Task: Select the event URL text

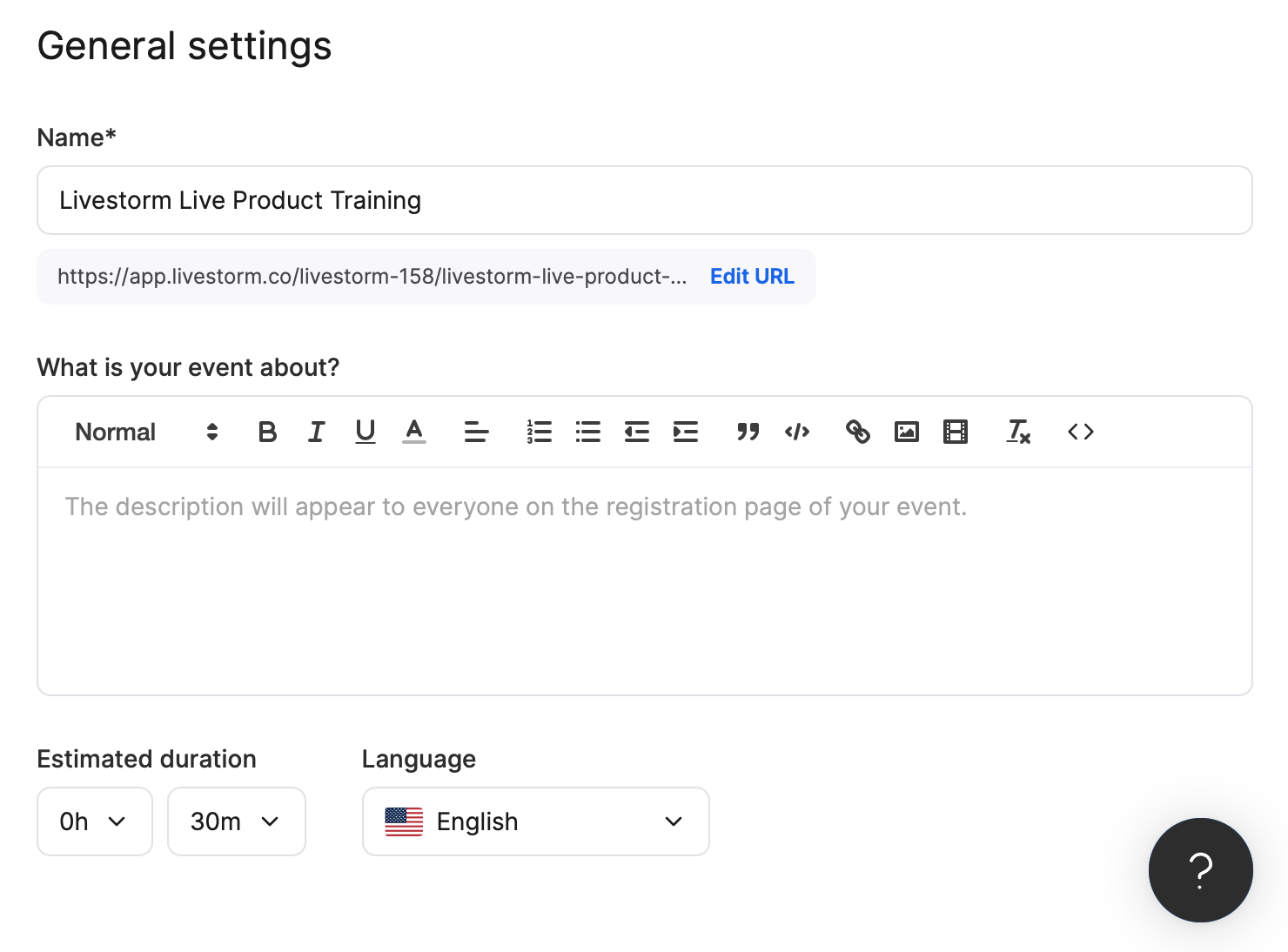Action: (372, 277)
